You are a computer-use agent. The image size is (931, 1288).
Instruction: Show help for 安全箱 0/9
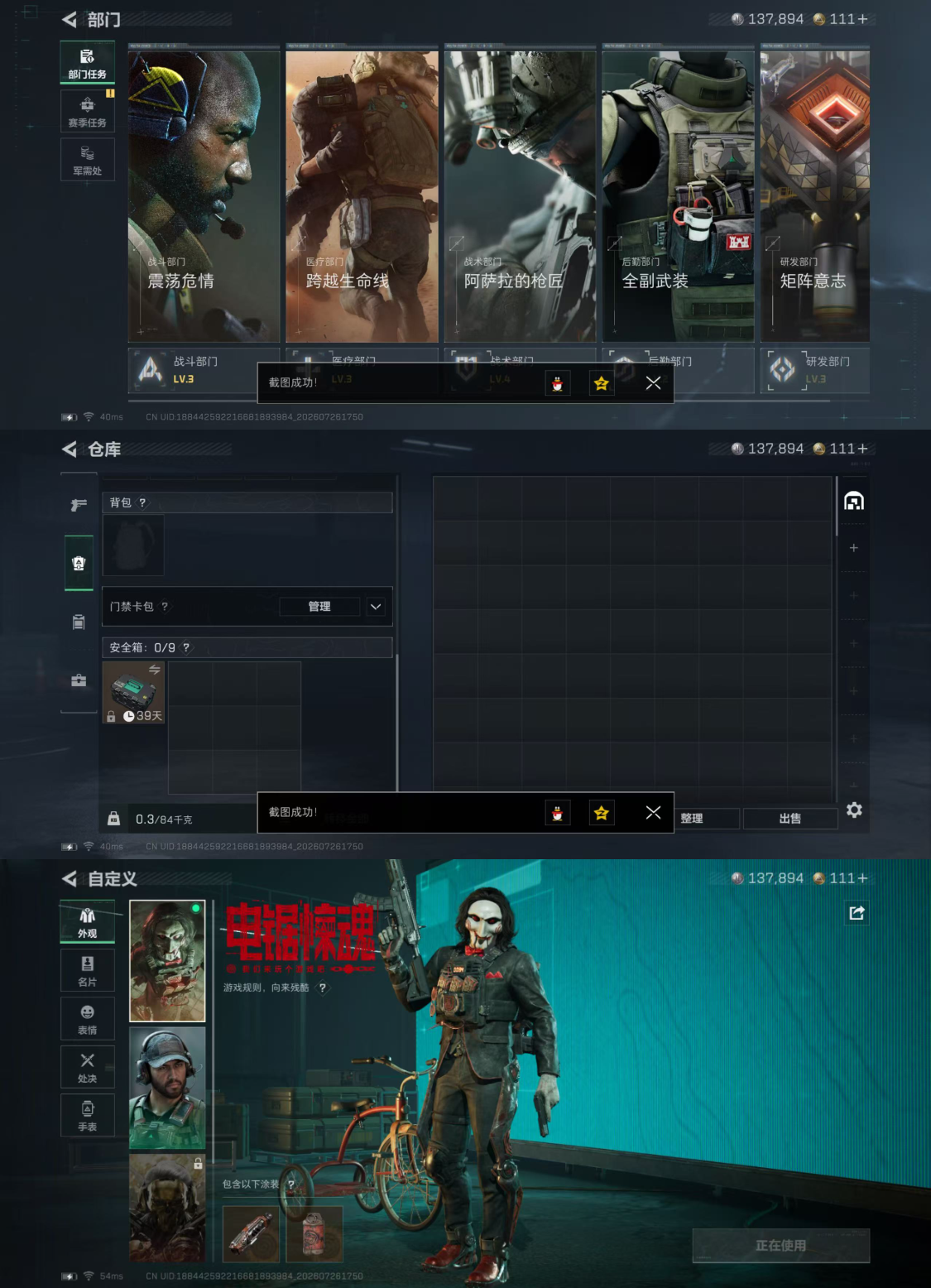pos(186,647)
